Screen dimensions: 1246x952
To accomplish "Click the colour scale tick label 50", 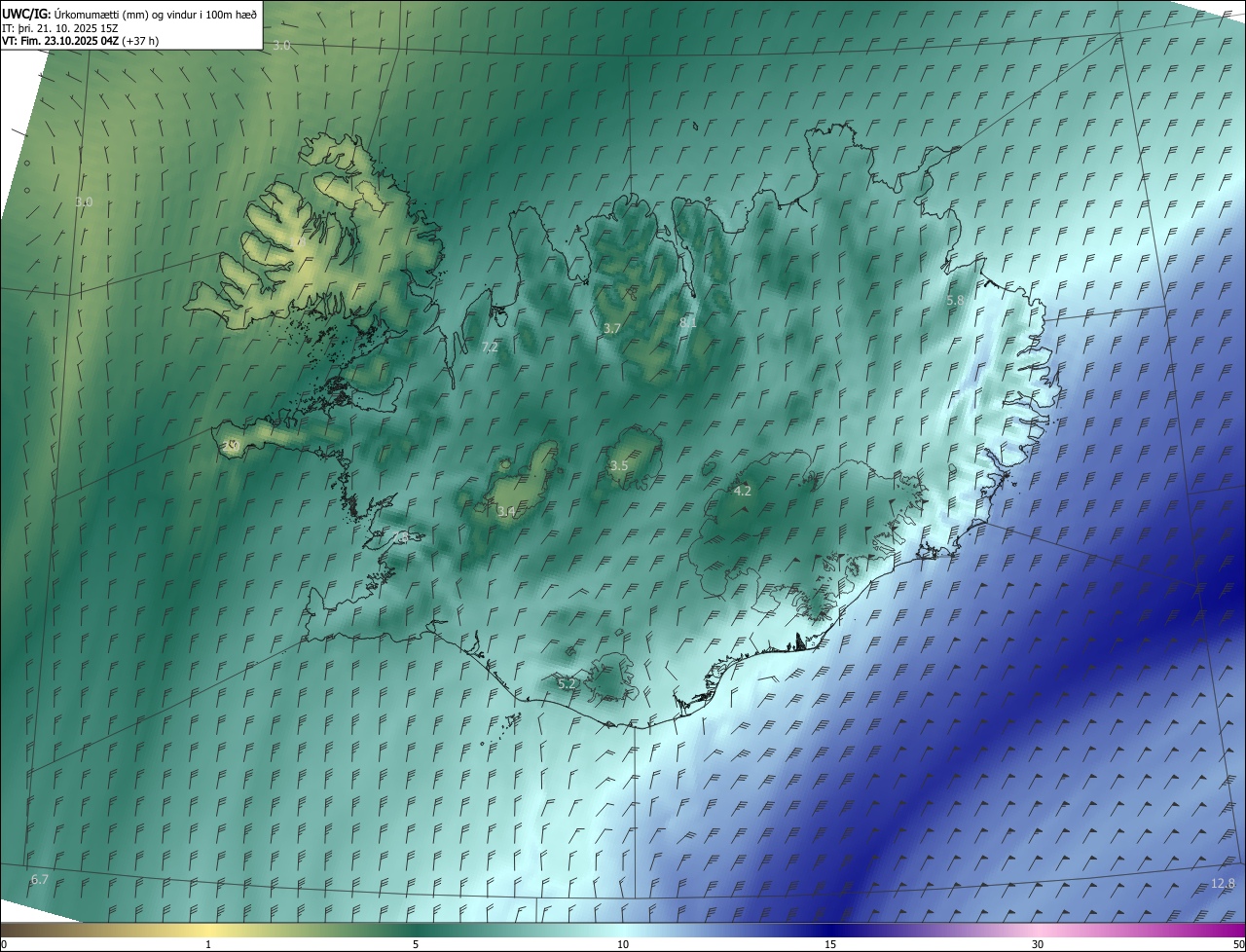I will coord(1238,944).
